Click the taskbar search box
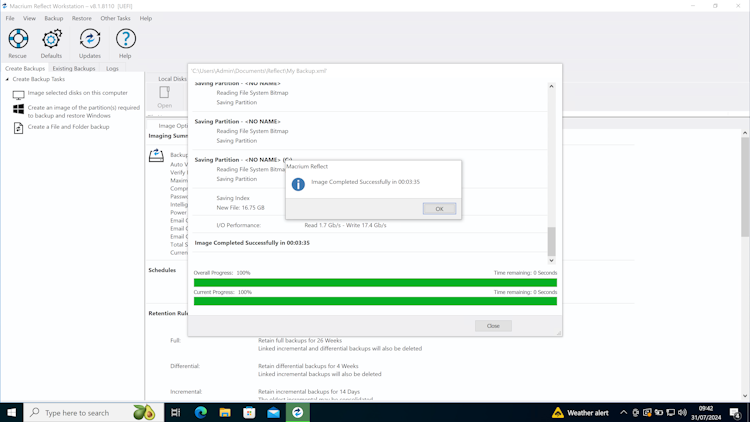This screenshot has width=750, height=422. tap(94, 412)
